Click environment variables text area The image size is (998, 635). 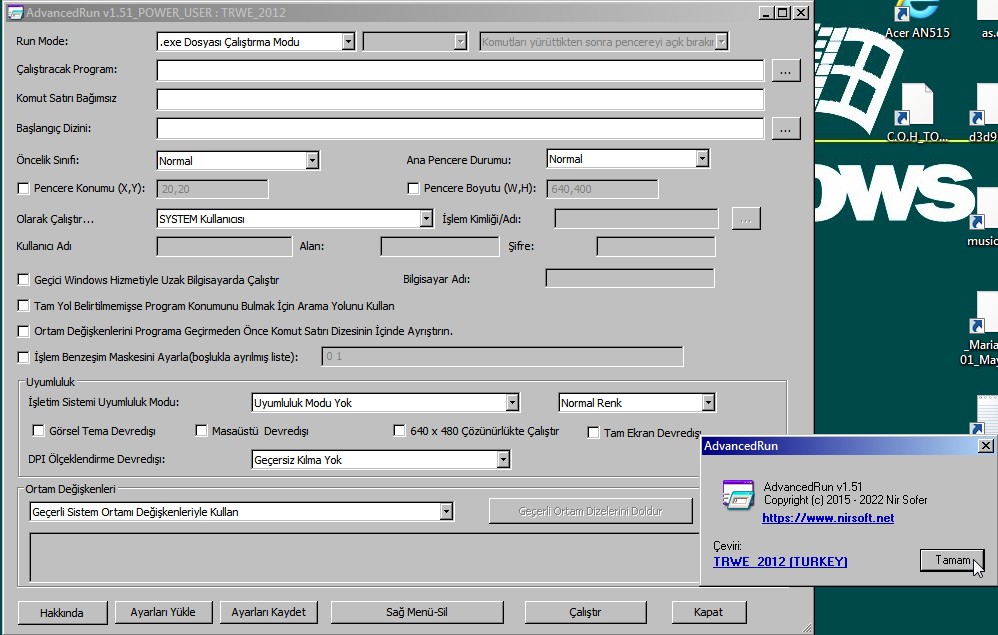coord(365,558)
